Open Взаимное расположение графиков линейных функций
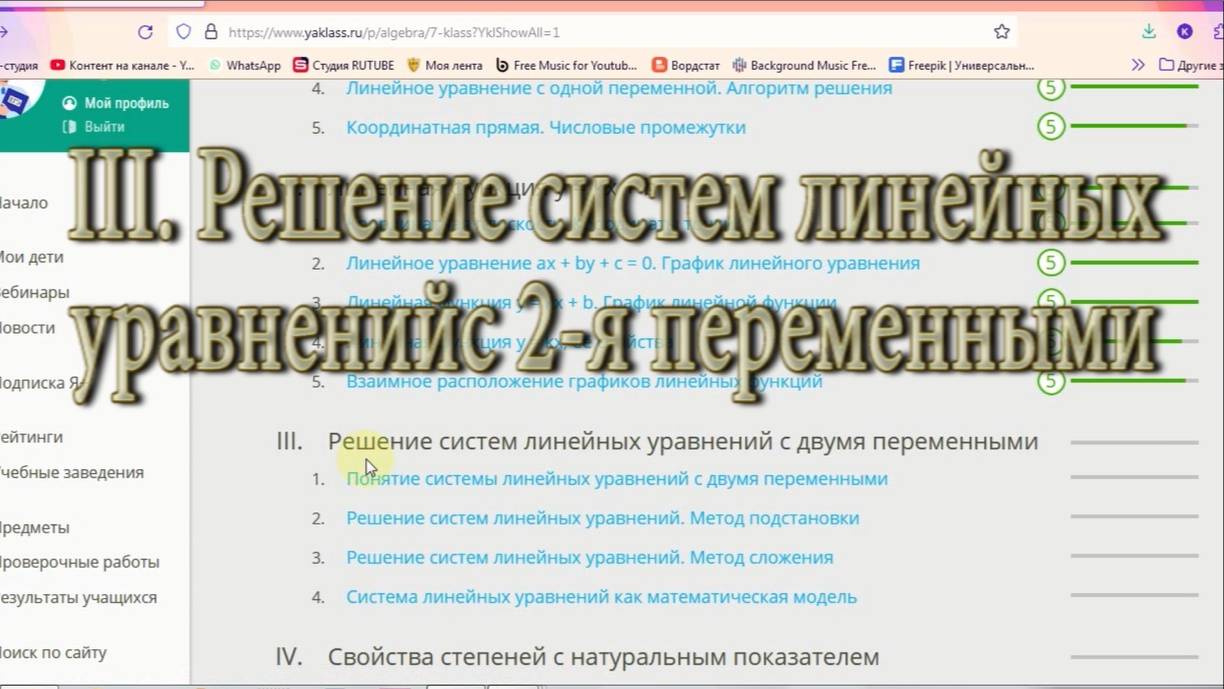1224x689 pixels. point(584,381)
